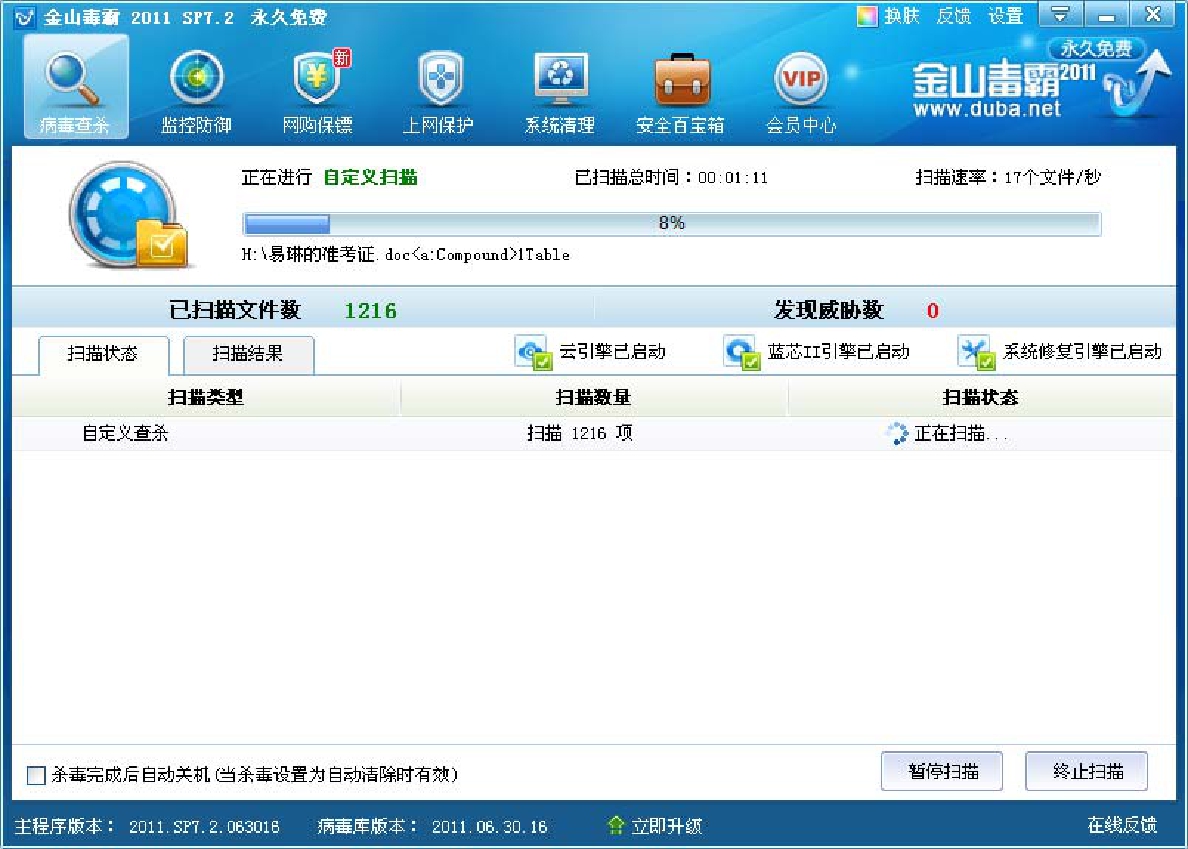Click the 永久免费 badge

pyautogui.click(x=1096, y=48)
